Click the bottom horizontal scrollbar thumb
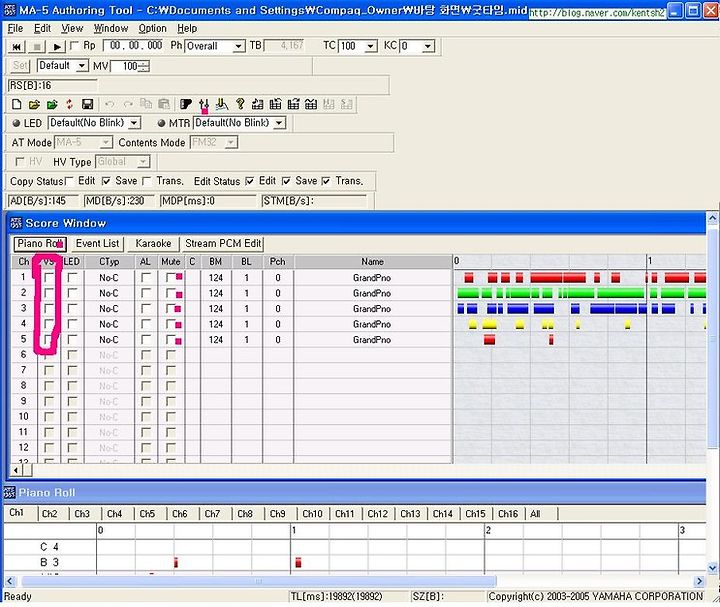 (x=259, y=581)
